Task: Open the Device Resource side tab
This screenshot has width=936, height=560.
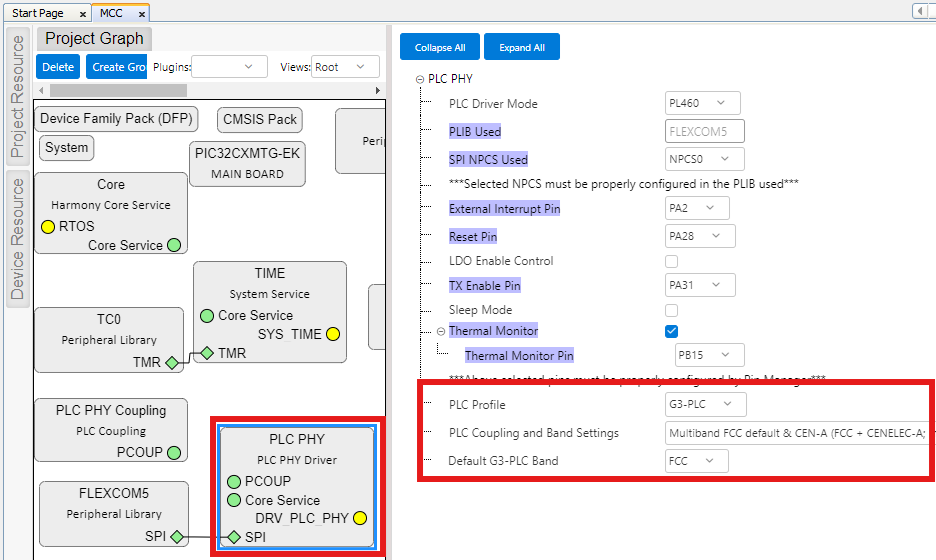Action: (18, 237)
